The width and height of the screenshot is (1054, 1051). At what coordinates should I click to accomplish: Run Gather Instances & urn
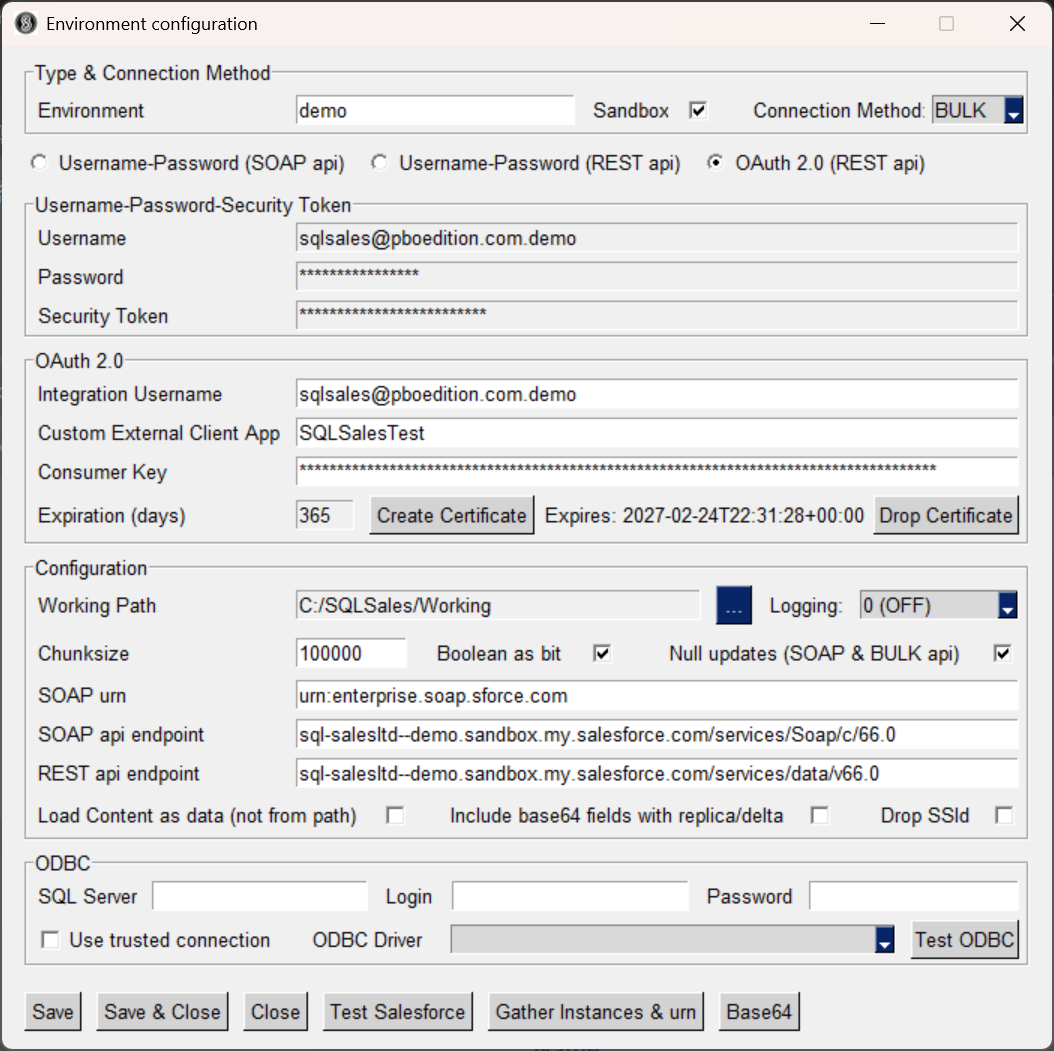click(x=595, y=1012)
